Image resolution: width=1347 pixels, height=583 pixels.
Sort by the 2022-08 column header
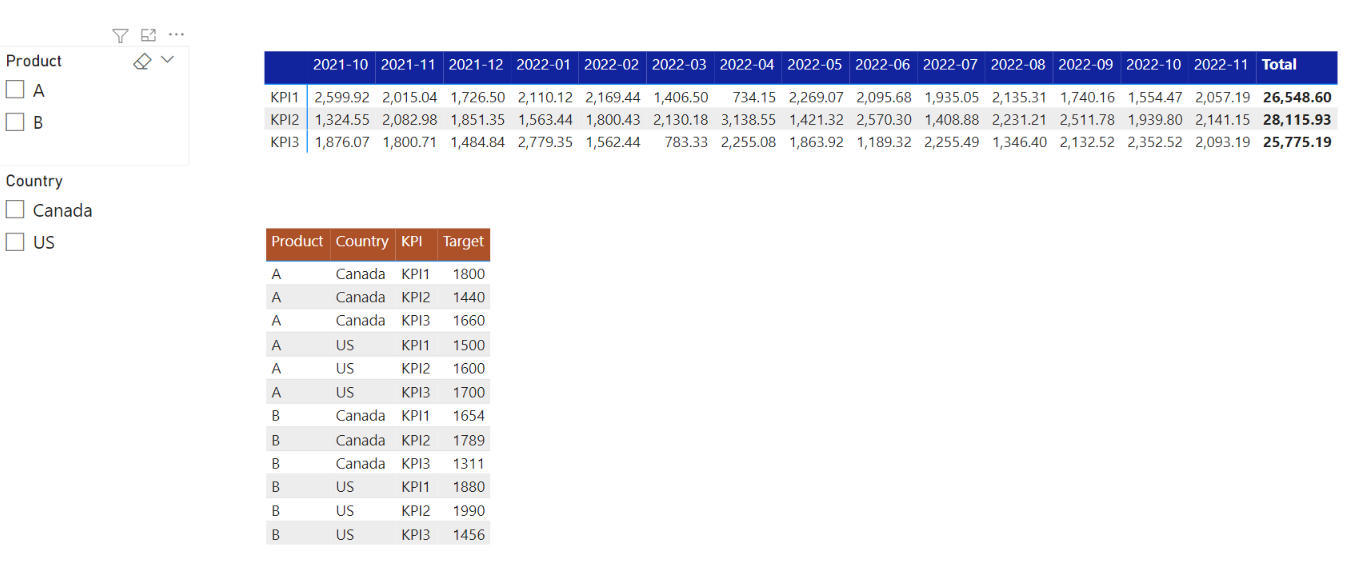1018,65
